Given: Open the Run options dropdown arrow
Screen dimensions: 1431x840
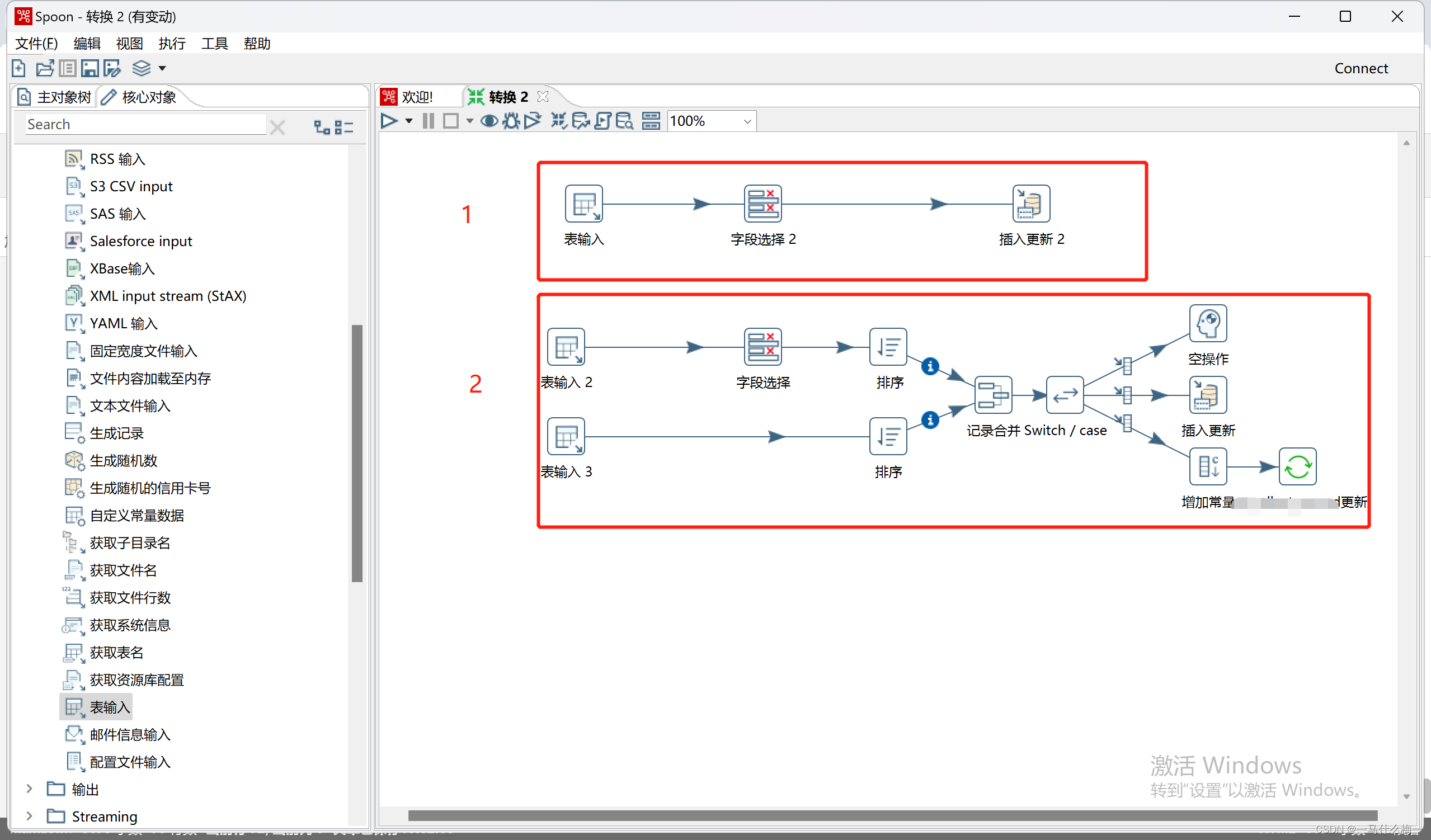Looking at the screenshot, I should point(409,121).
